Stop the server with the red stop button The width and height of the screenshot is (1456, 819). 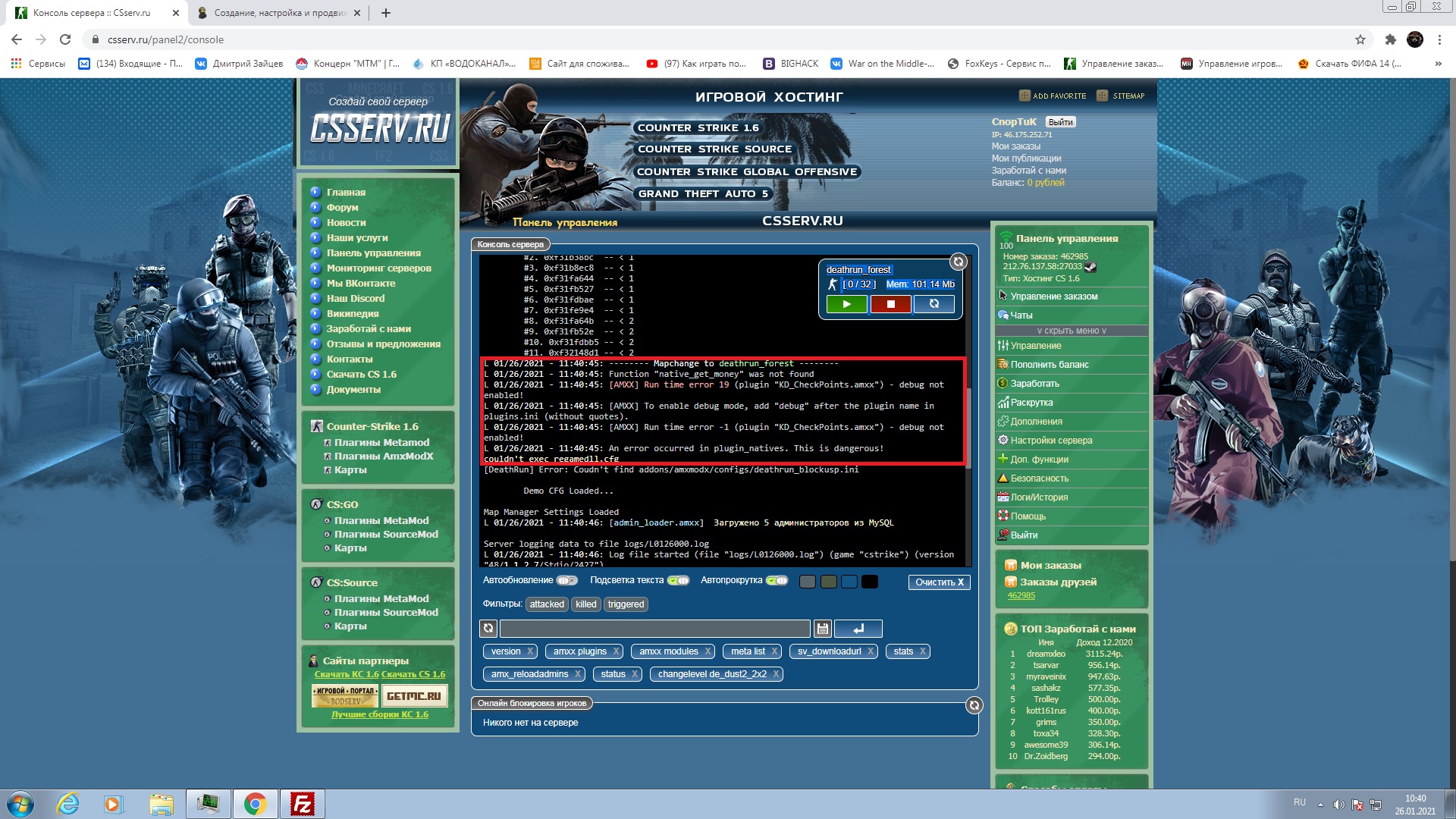tap(891, 304)
